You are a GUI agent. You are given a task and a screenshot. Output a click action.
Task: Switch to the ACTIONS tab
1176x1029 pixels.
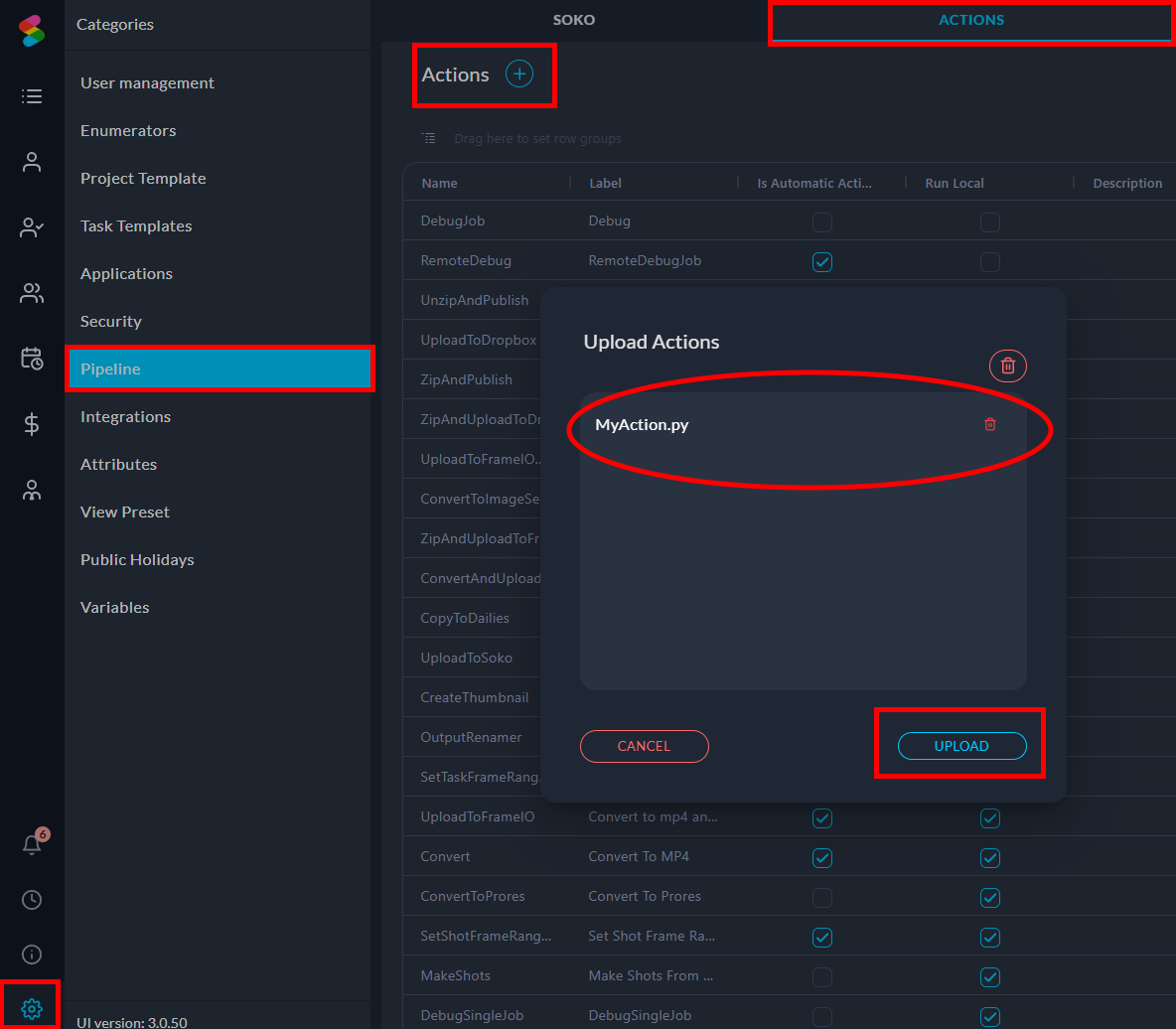[971, 20]
